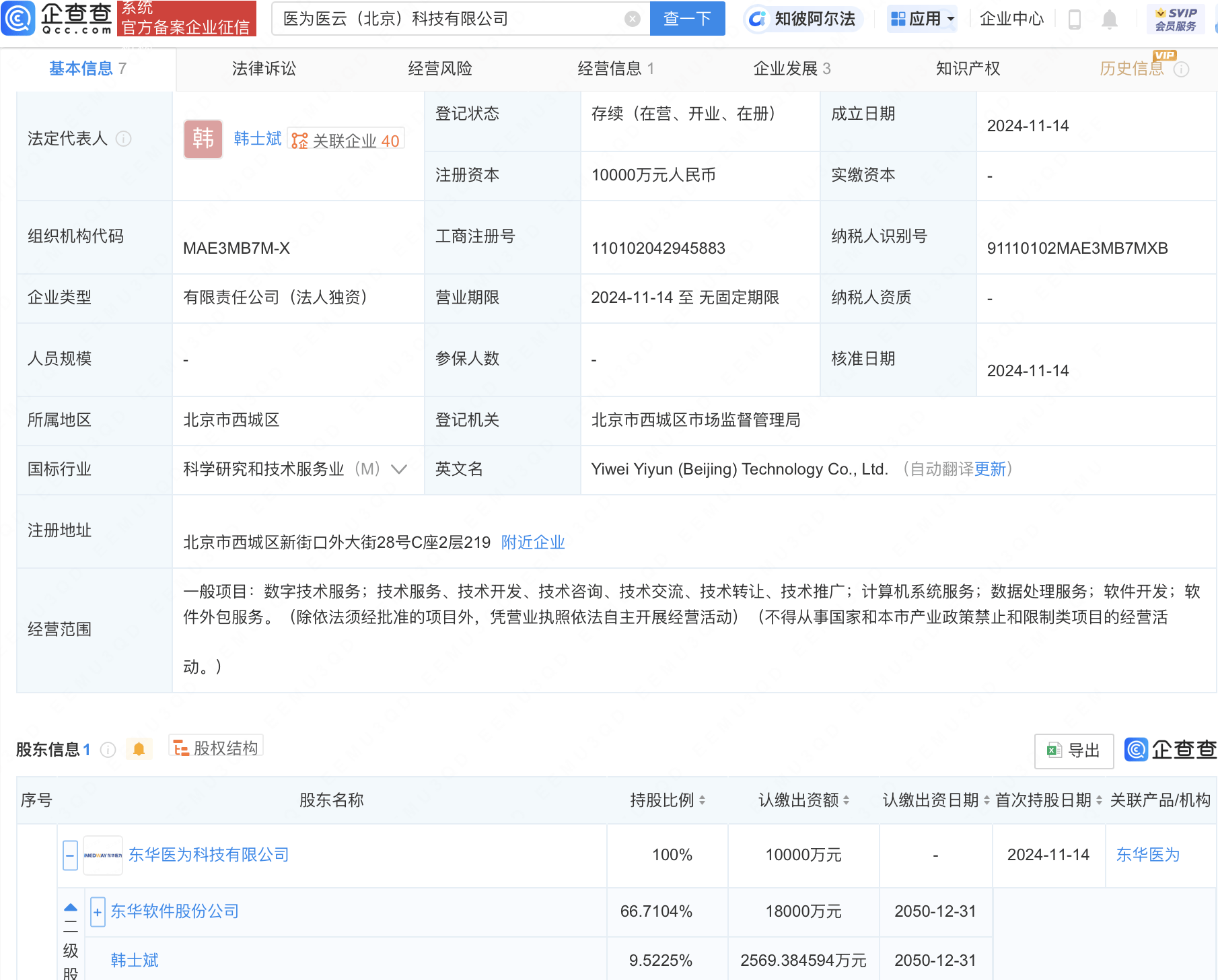Export shareholder table with 导出 button
1218x980 pixels.
pos(1073,750)
